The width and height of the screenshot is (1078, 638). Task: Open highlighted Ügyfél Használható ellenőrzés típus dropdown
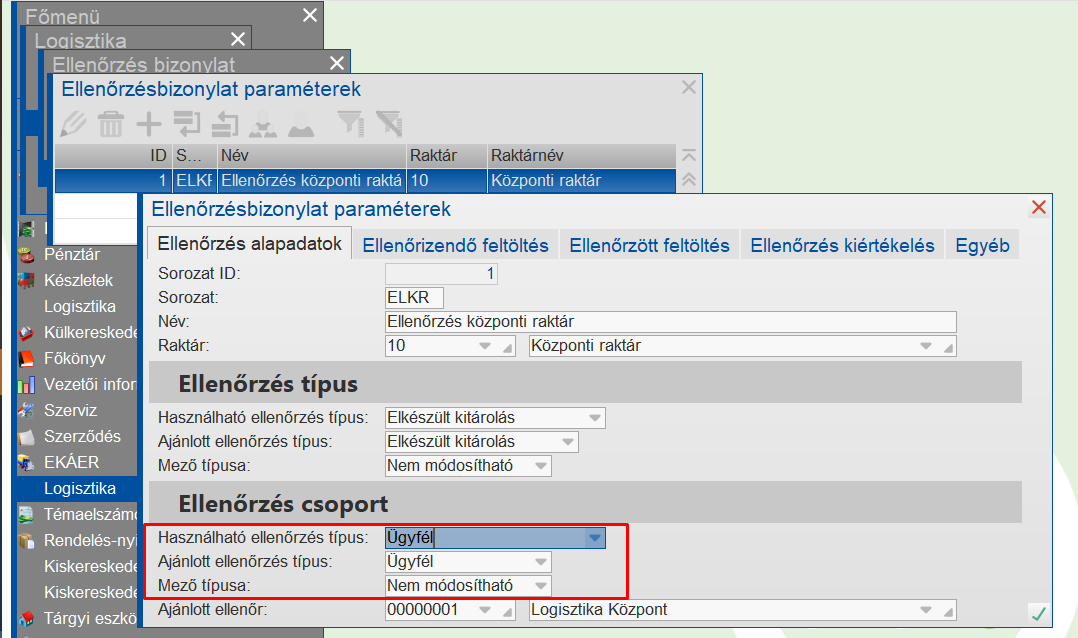click(x=595, y=538)
